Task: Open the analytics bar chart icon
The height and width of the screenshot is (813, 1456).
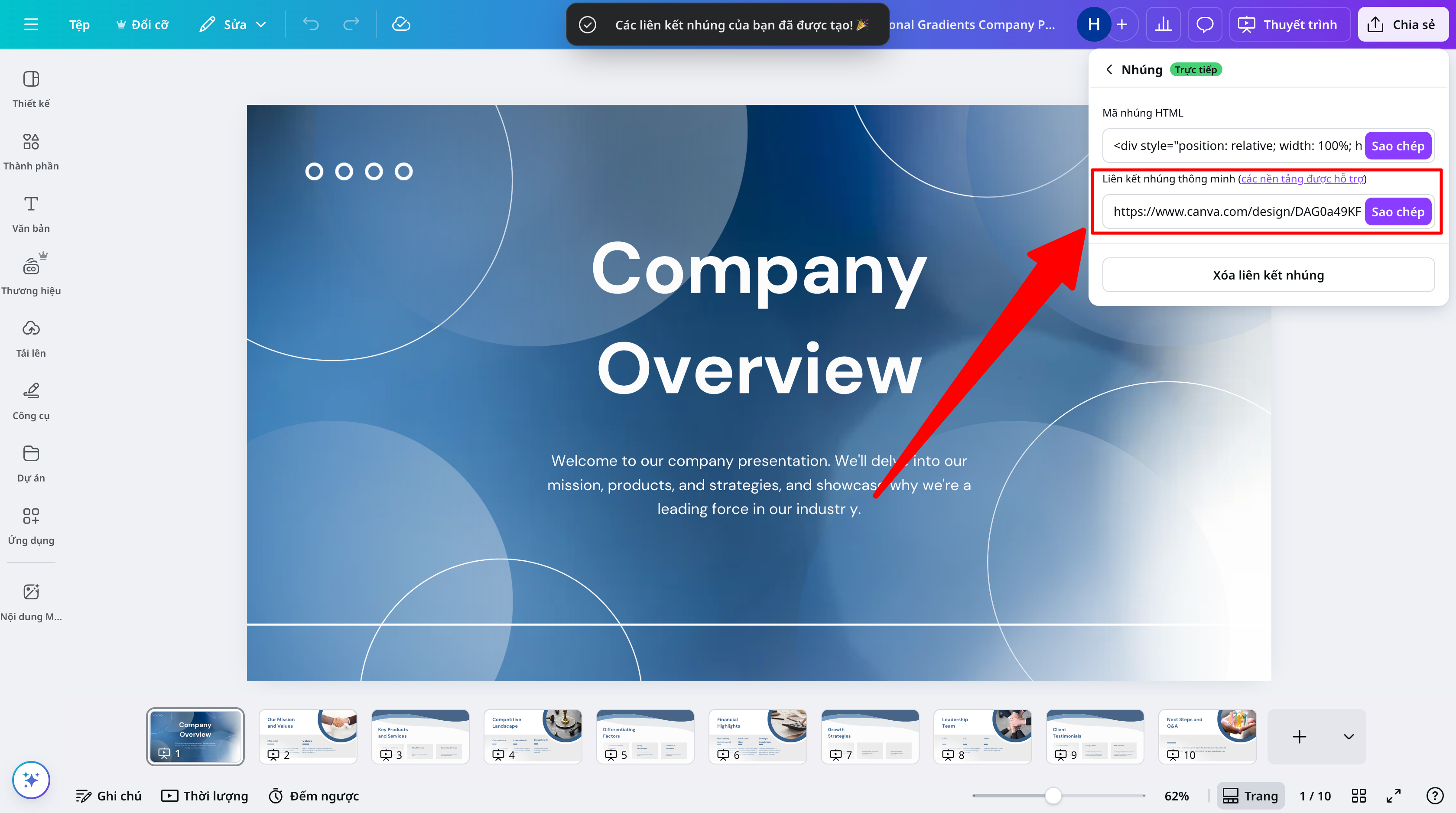Action: pos(1163,24)
